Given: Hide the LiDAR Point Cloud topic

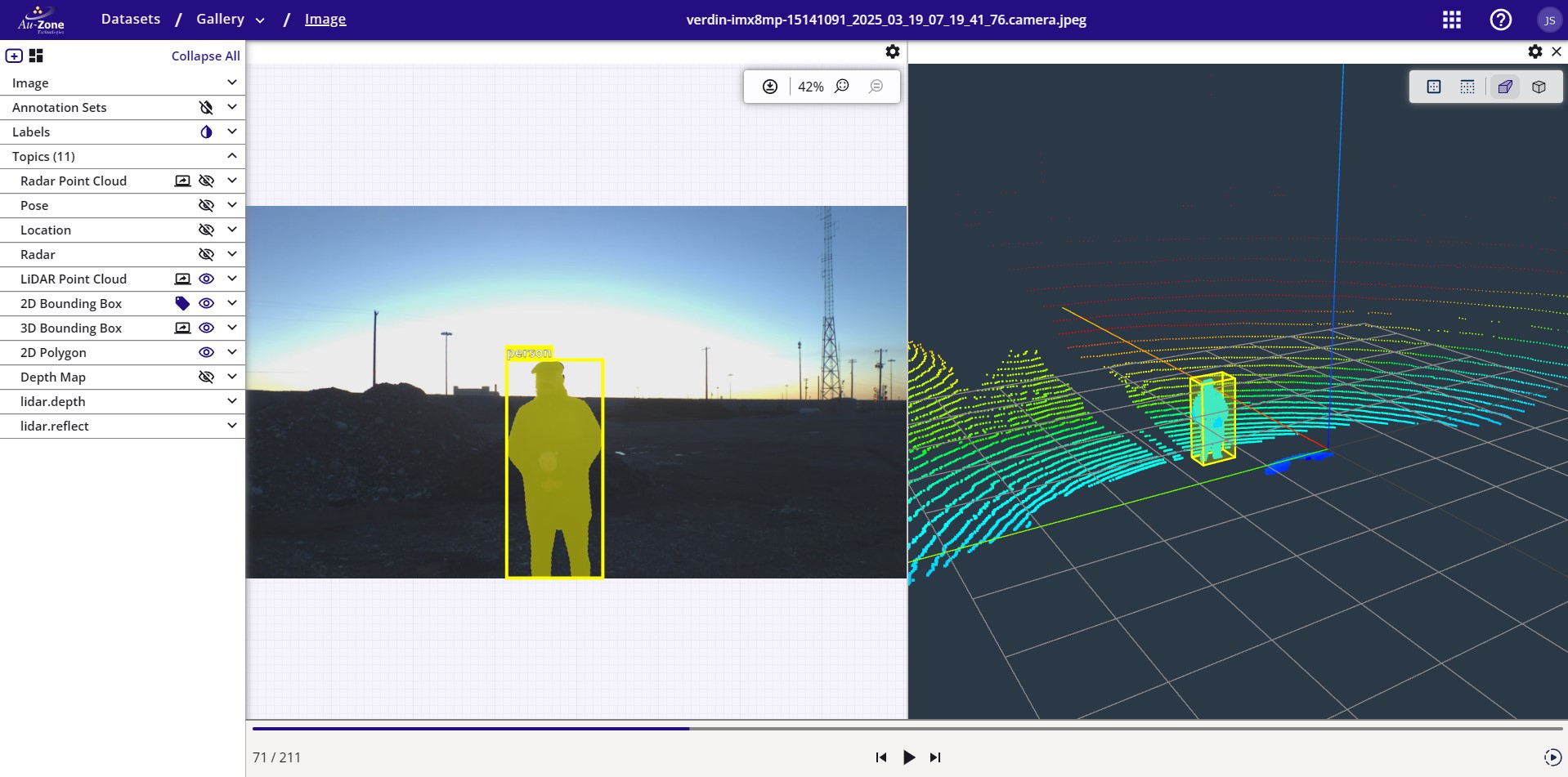Looking at the screenshot, I should 206,279.
